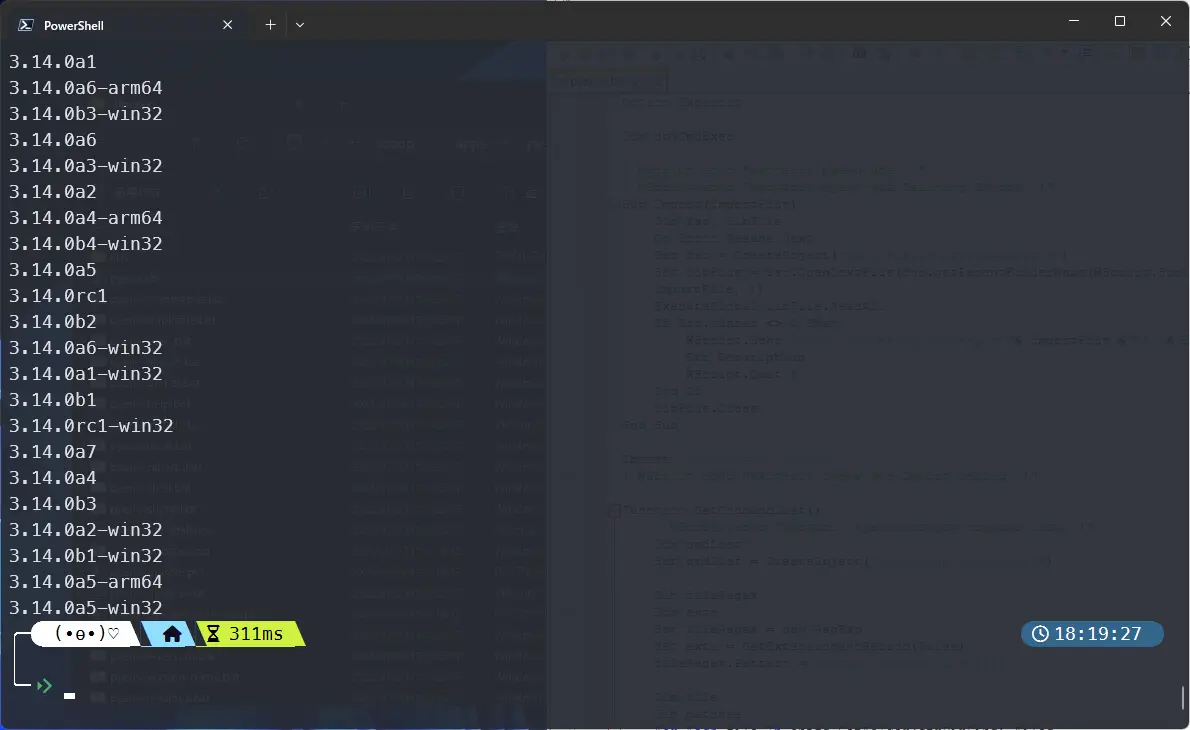
Task: Close the PowerShell tab
Action: [x=227, y=25]
